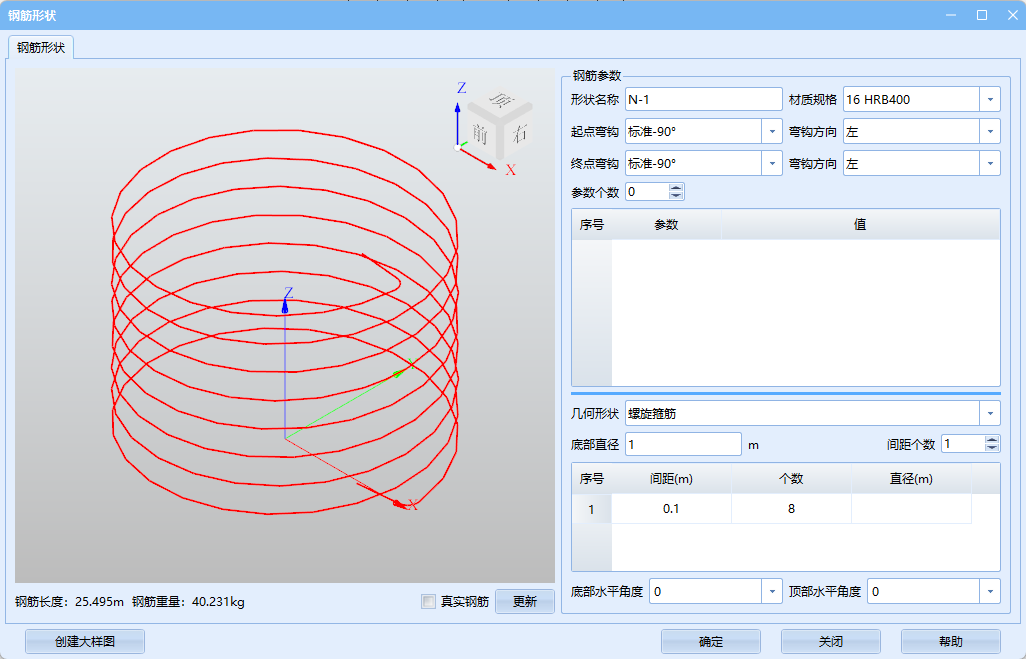Click the 间距(m) cell with value 0.1
The height and width of the screenshot is (659, 1026).
[671, 509]
